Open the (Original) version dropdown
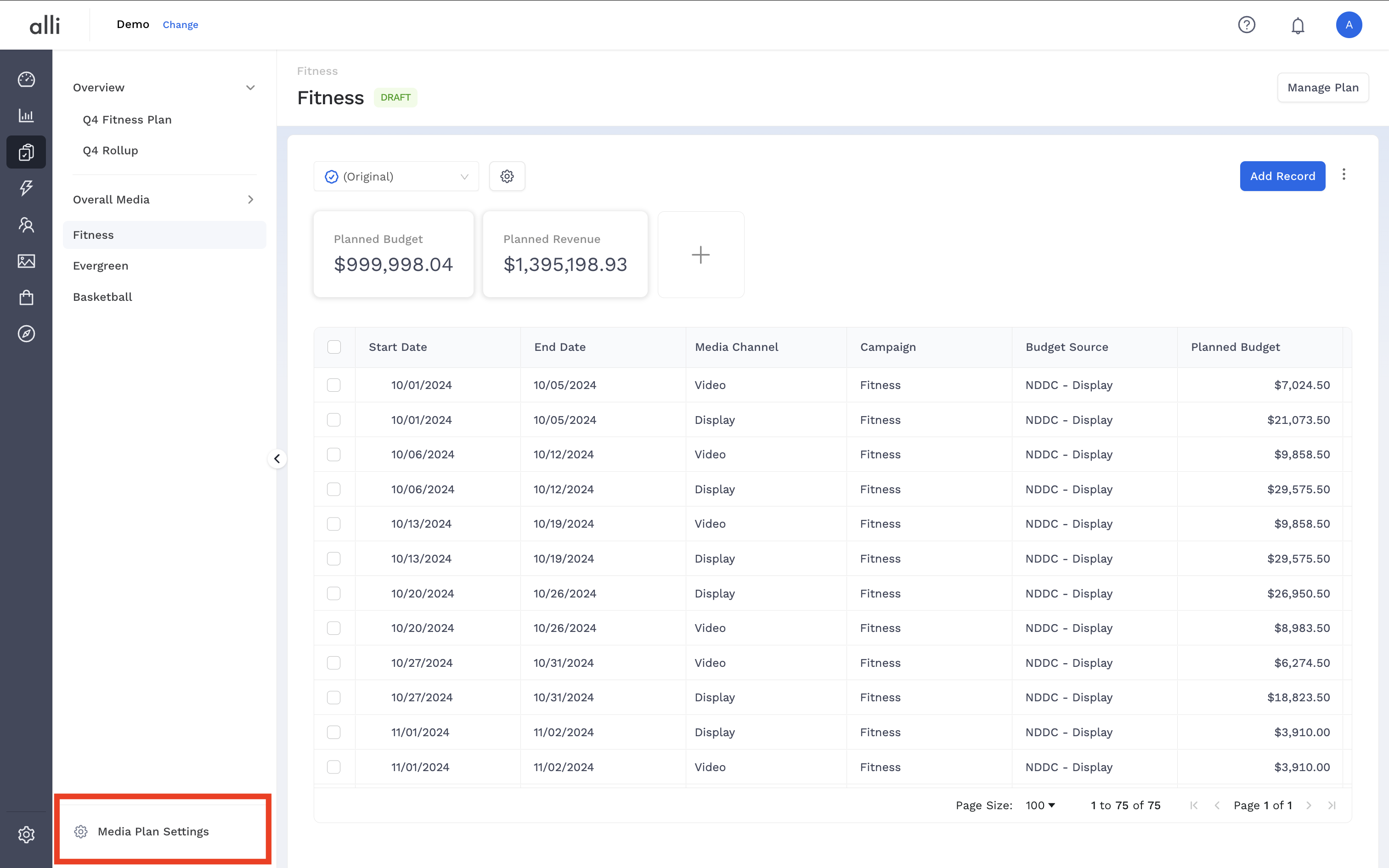The image size is (1389, 868). [x=396, y=176]
